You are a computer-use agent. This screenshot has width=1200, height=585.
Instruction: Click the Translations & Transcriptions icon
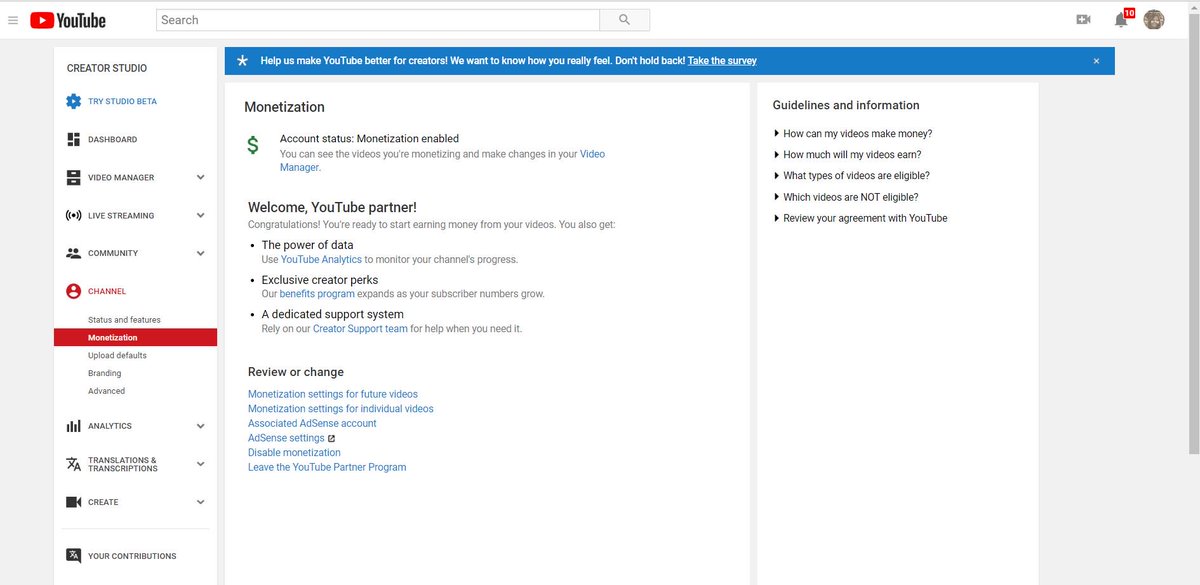[x=73, y=464]
